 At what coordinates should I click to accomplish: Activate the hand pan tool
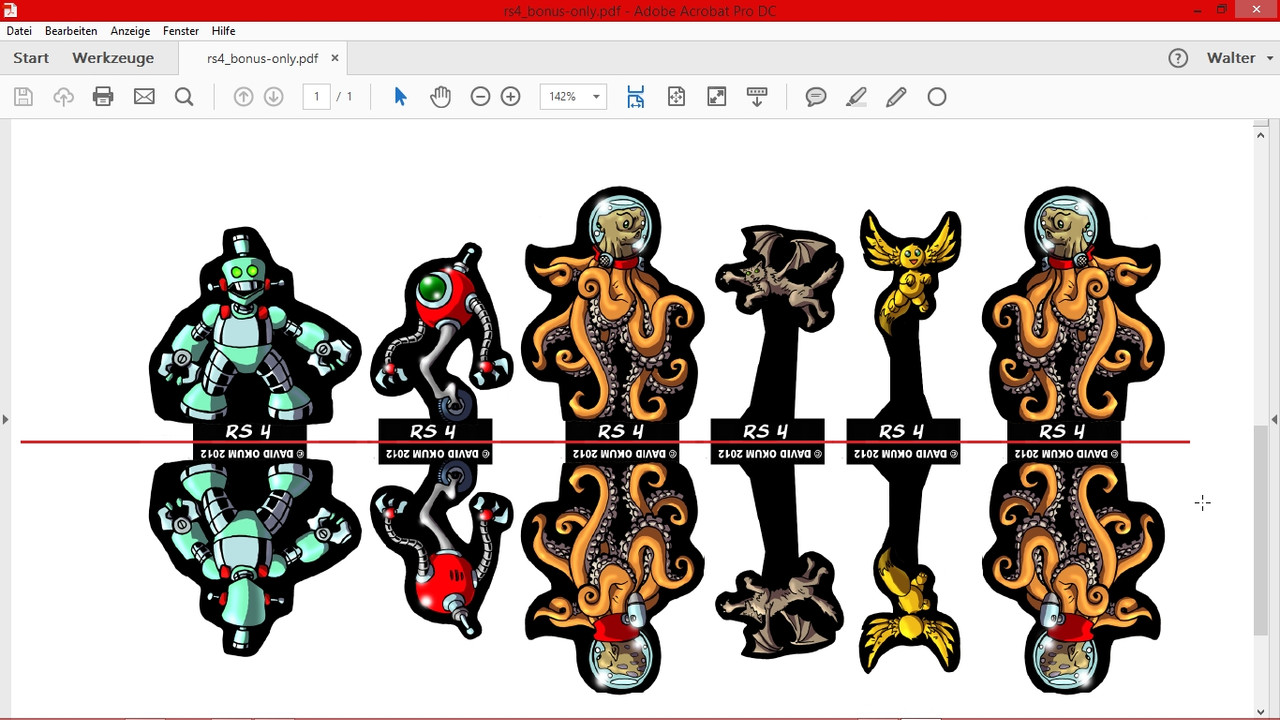point(440,97)
